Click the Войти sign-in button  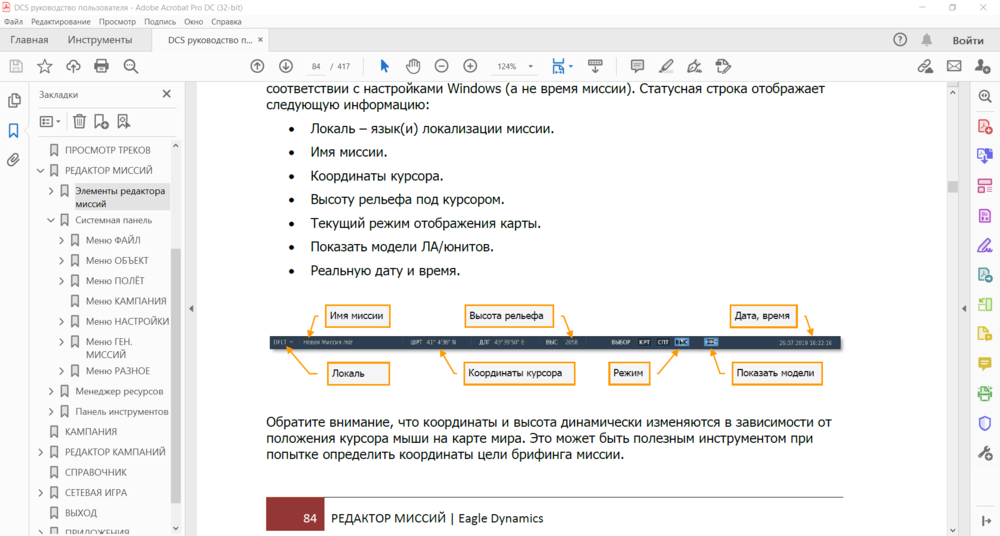coord(968,40)
